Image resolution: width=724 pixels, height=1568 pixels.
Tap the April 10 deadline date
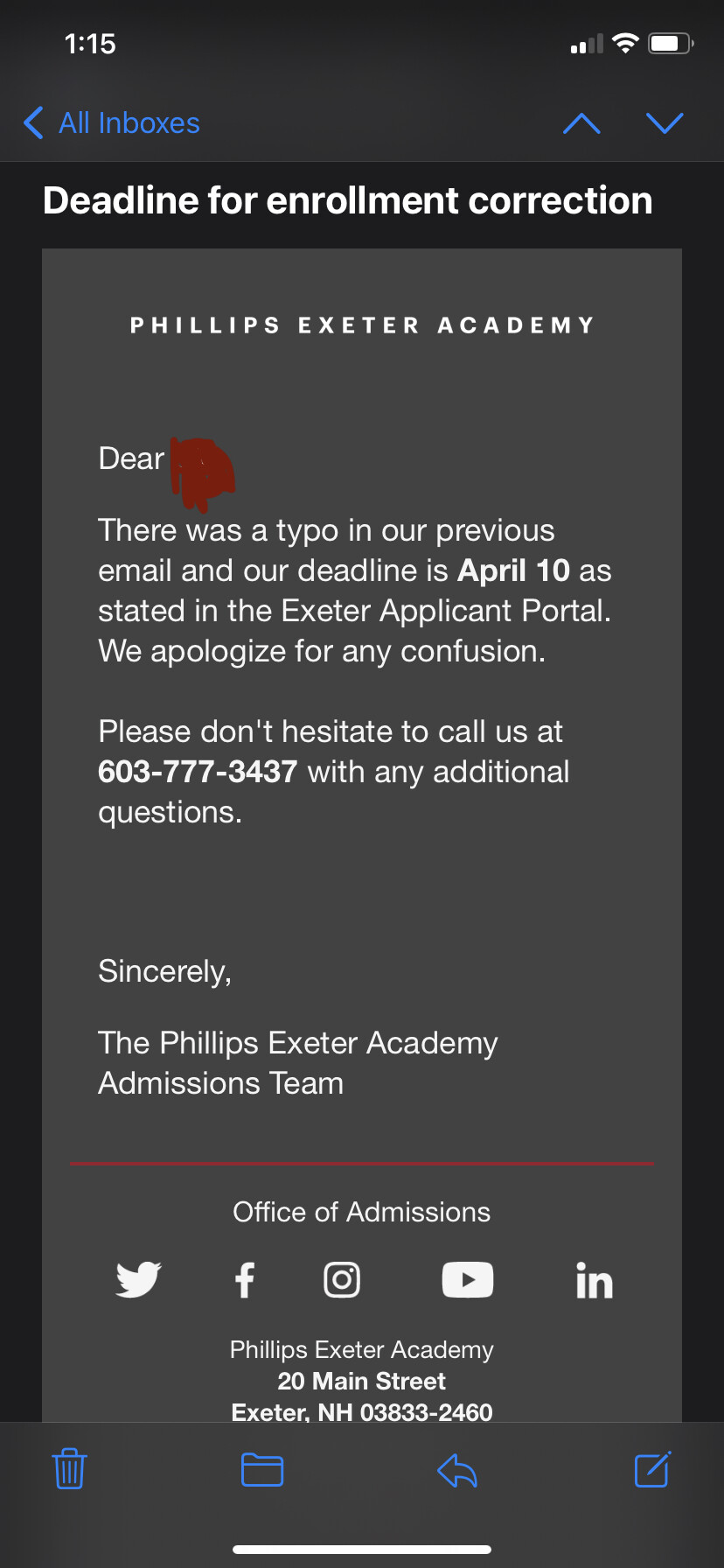[513, 570]
